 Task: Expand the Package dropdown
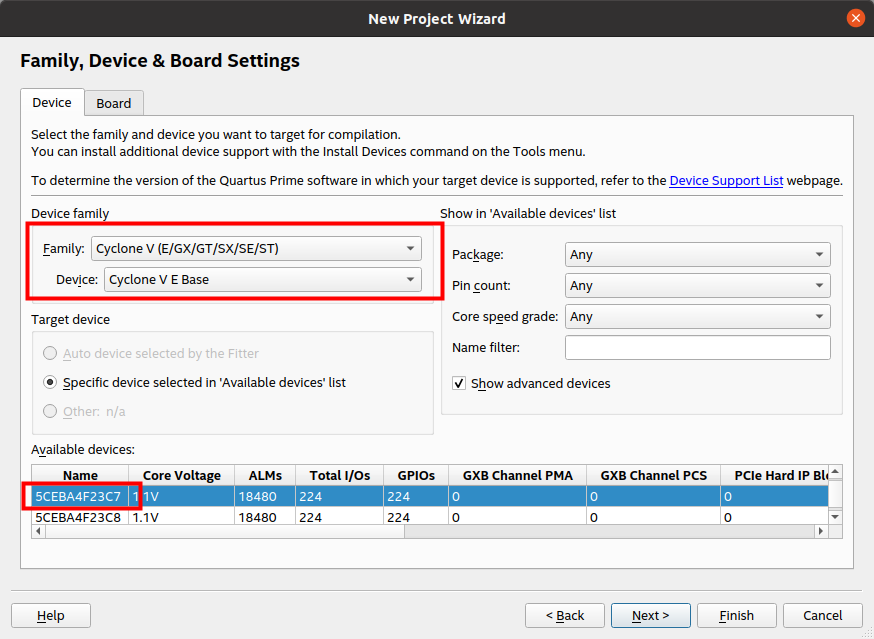(698, 255)
